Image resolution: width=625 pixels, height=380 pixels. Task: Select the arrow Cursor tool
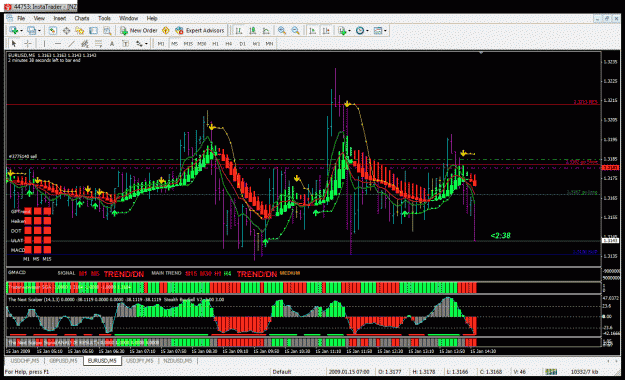pos(14,43)
